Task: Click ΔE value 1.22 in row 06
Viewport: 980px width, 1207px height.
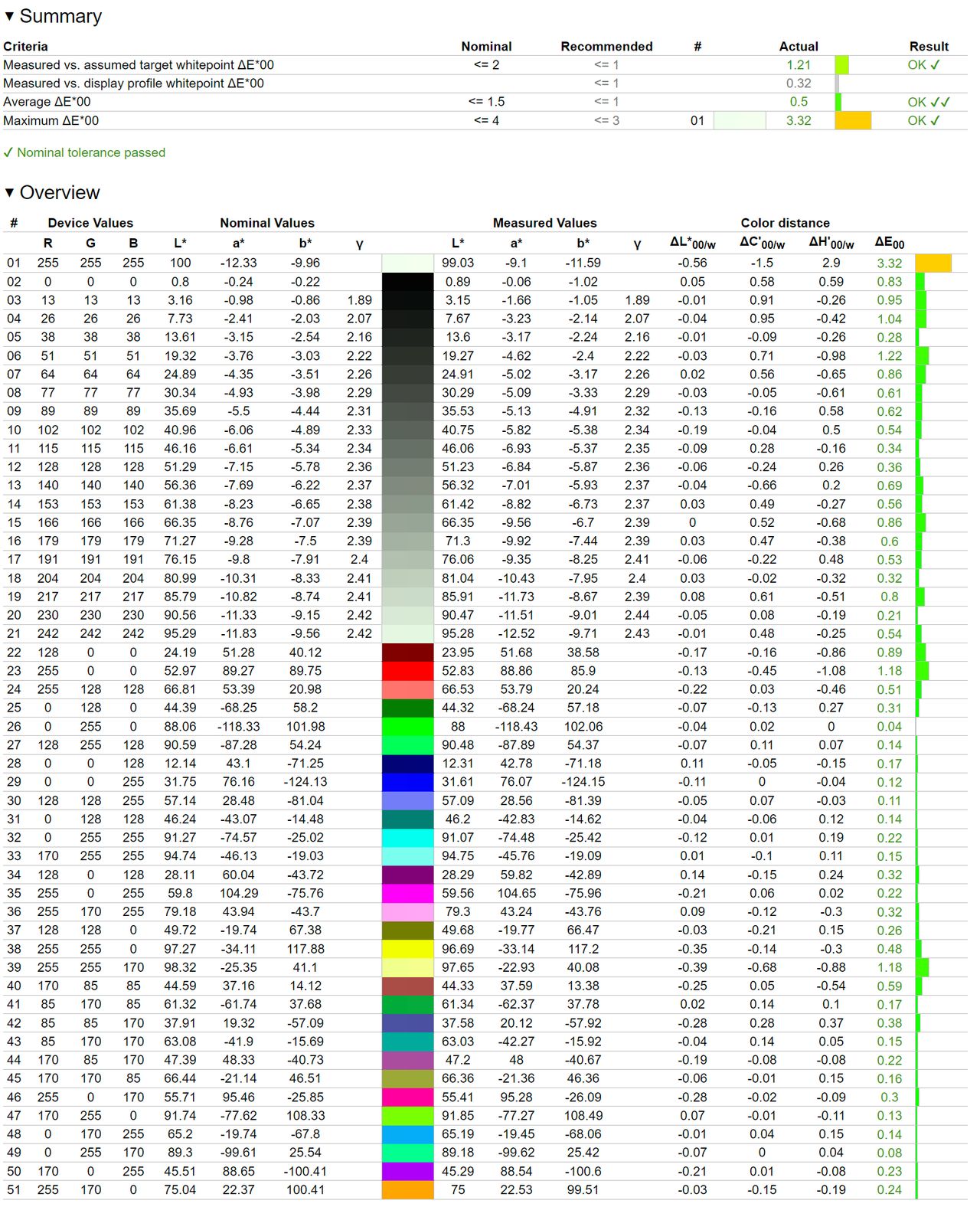Action: pyautogui.click(x=890, y=356)
